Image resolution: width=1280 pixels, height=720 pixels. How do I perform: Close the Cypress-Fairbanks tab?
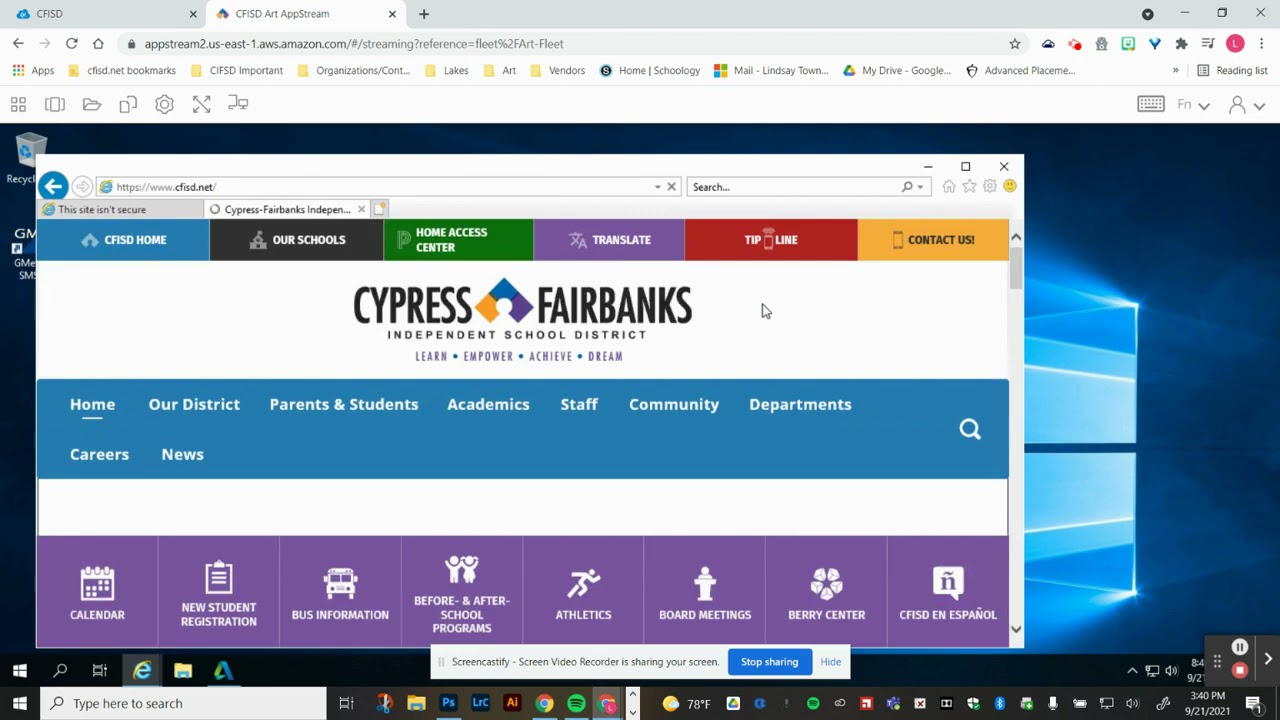[x=361, y=209]
